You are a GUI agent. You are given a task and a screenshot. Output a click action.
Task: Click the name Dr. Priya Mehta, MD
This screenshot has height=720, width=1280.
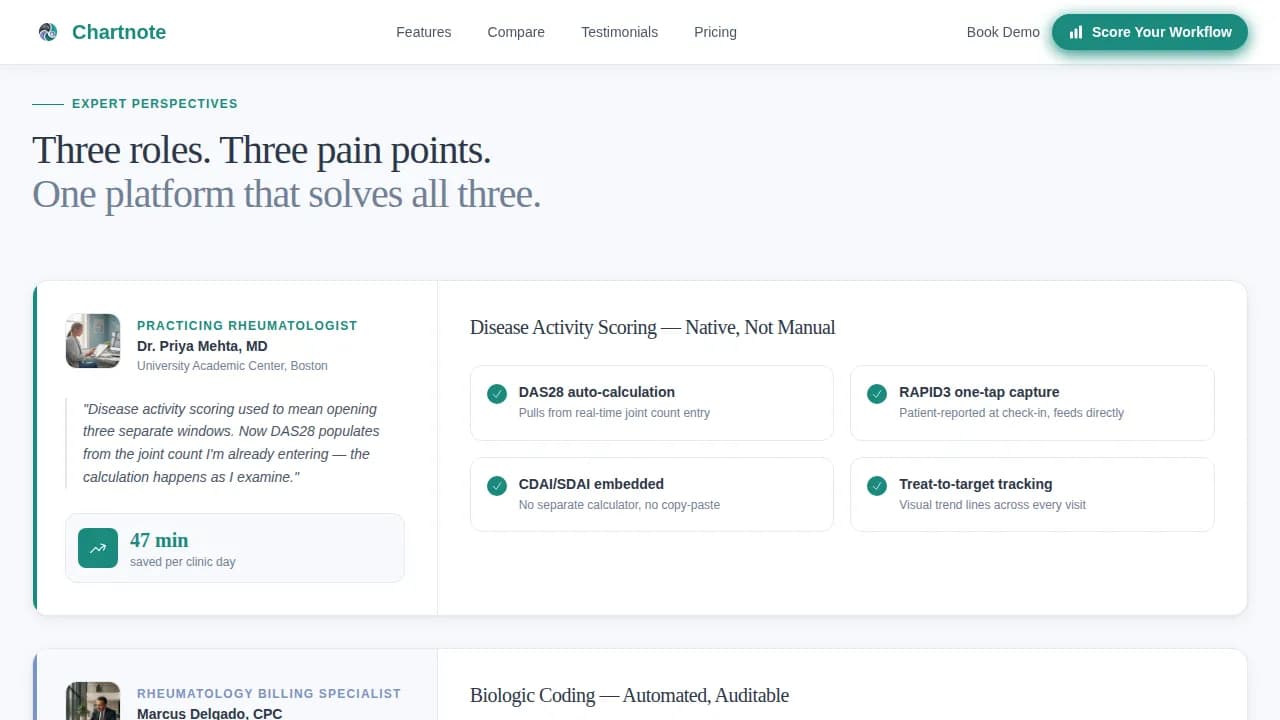click(202, 346)
